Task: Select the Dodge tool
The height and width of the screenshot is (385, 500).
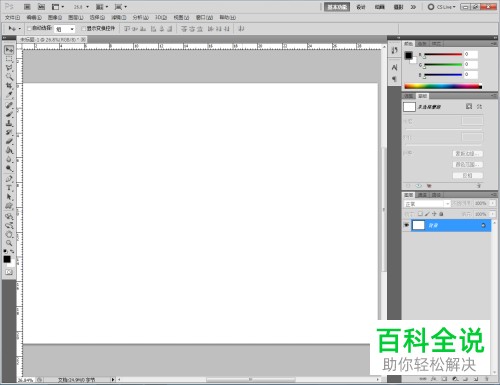Action: (x=9, y=168)
